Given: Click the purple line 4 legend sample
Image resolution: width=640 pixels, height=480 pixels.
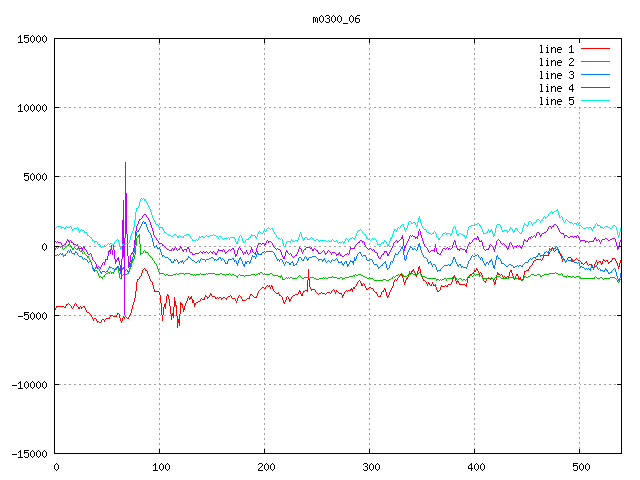Looking at the screenshot, I should 595,88.
